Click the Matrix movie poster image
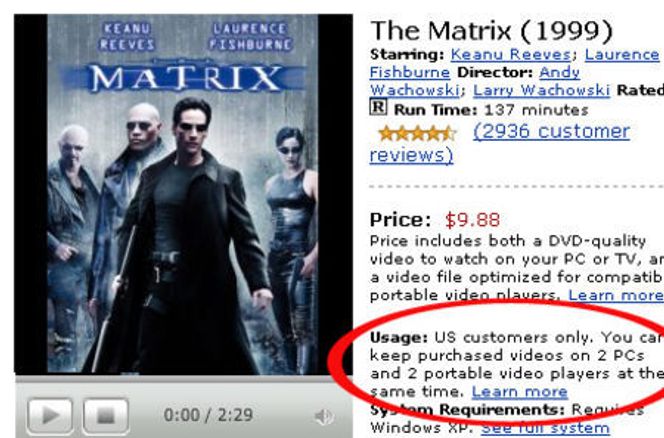Viewport: 664px width, 438px height. click(x=183, y=194)
